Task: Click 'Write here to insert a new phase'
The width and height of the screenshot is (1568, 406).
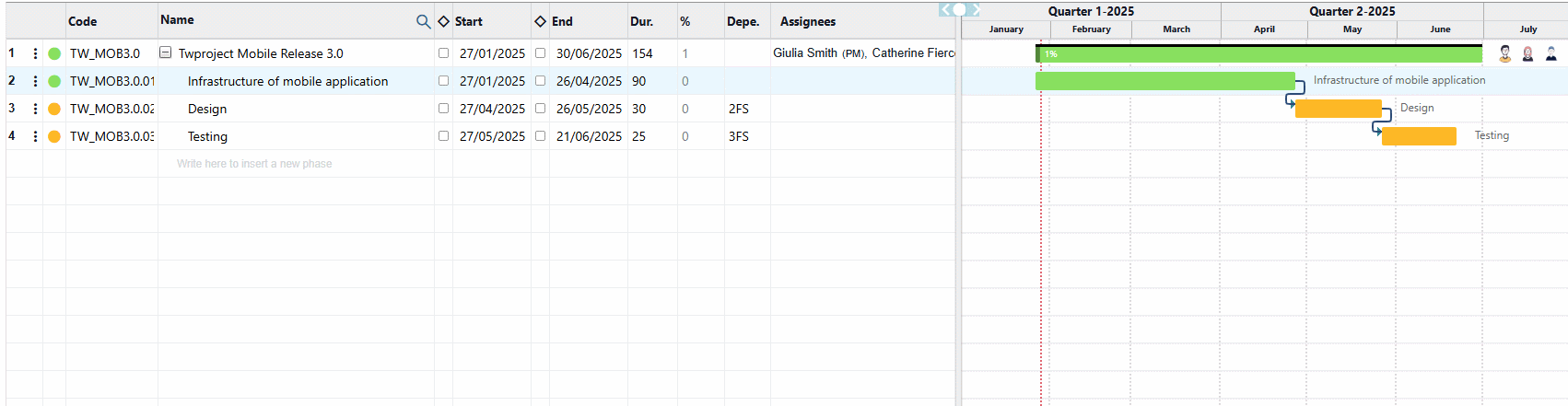Action: (254, 164)
